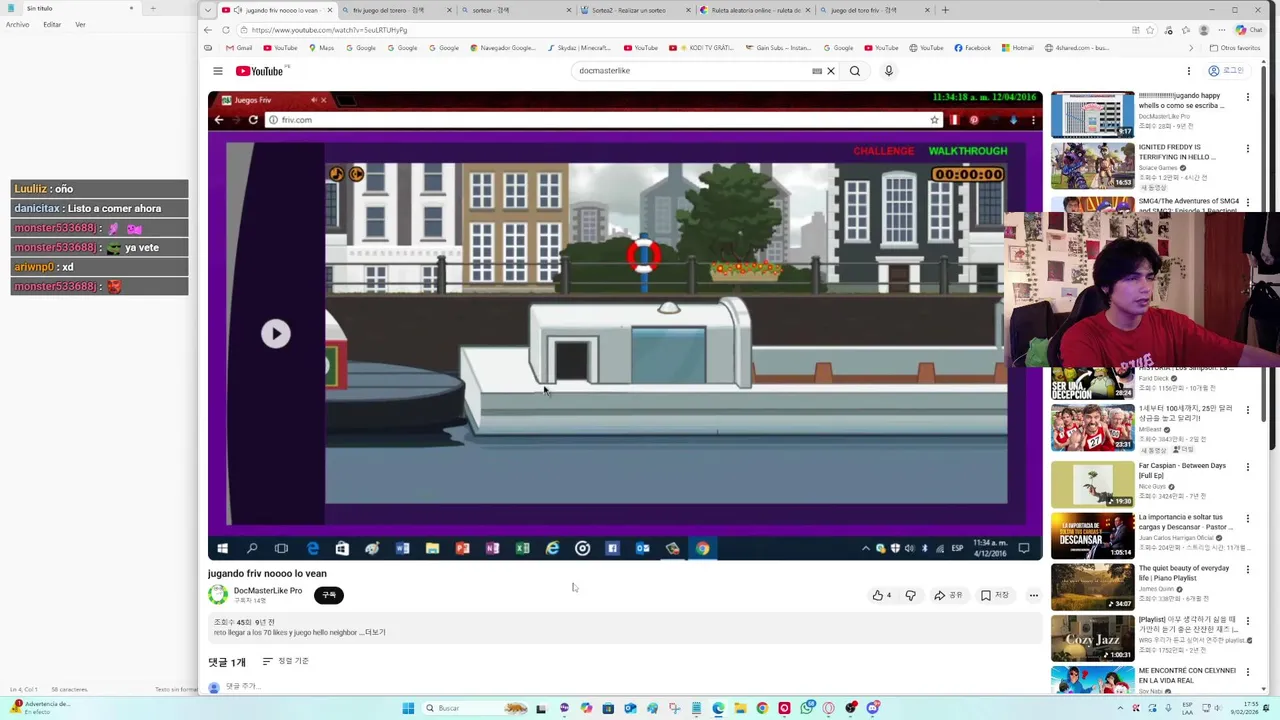Viewport: 1280px width, 720px height.
Task: Open the 'ME ENCONTRÉ CON CELYNNEI' video title
Action: pyautogui.click(x=1187, y=675)
